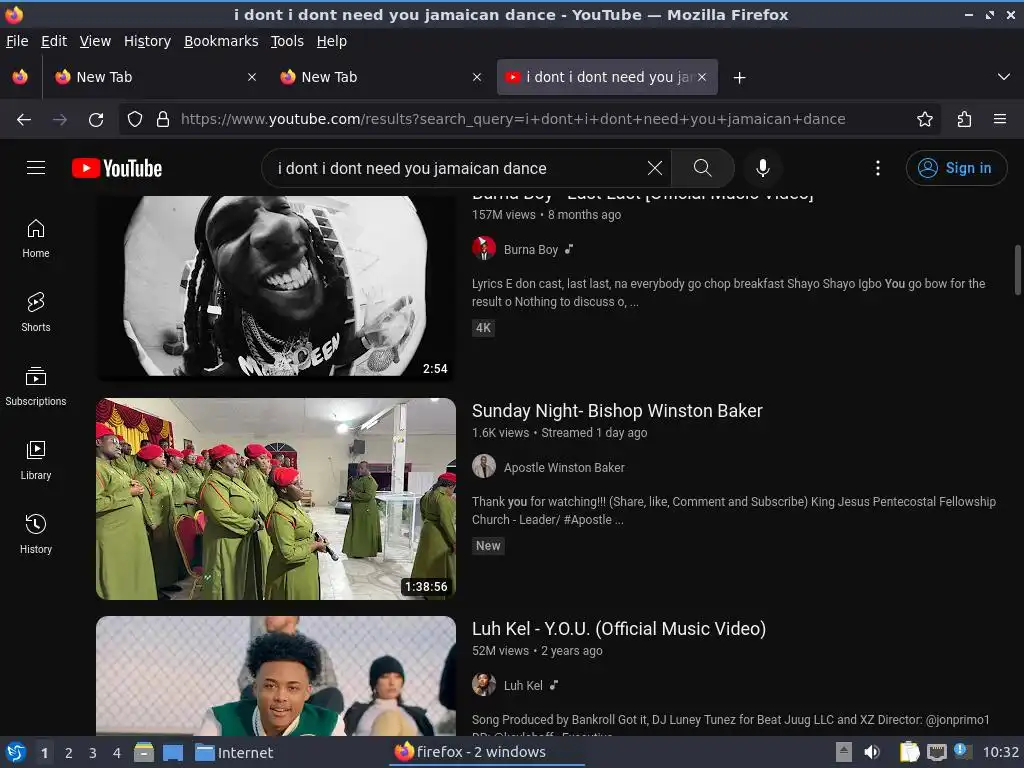The height and width of the screenshot is (768, 1024).
Task: Open the Burna Boy channel name link
Action: point(531,249)
